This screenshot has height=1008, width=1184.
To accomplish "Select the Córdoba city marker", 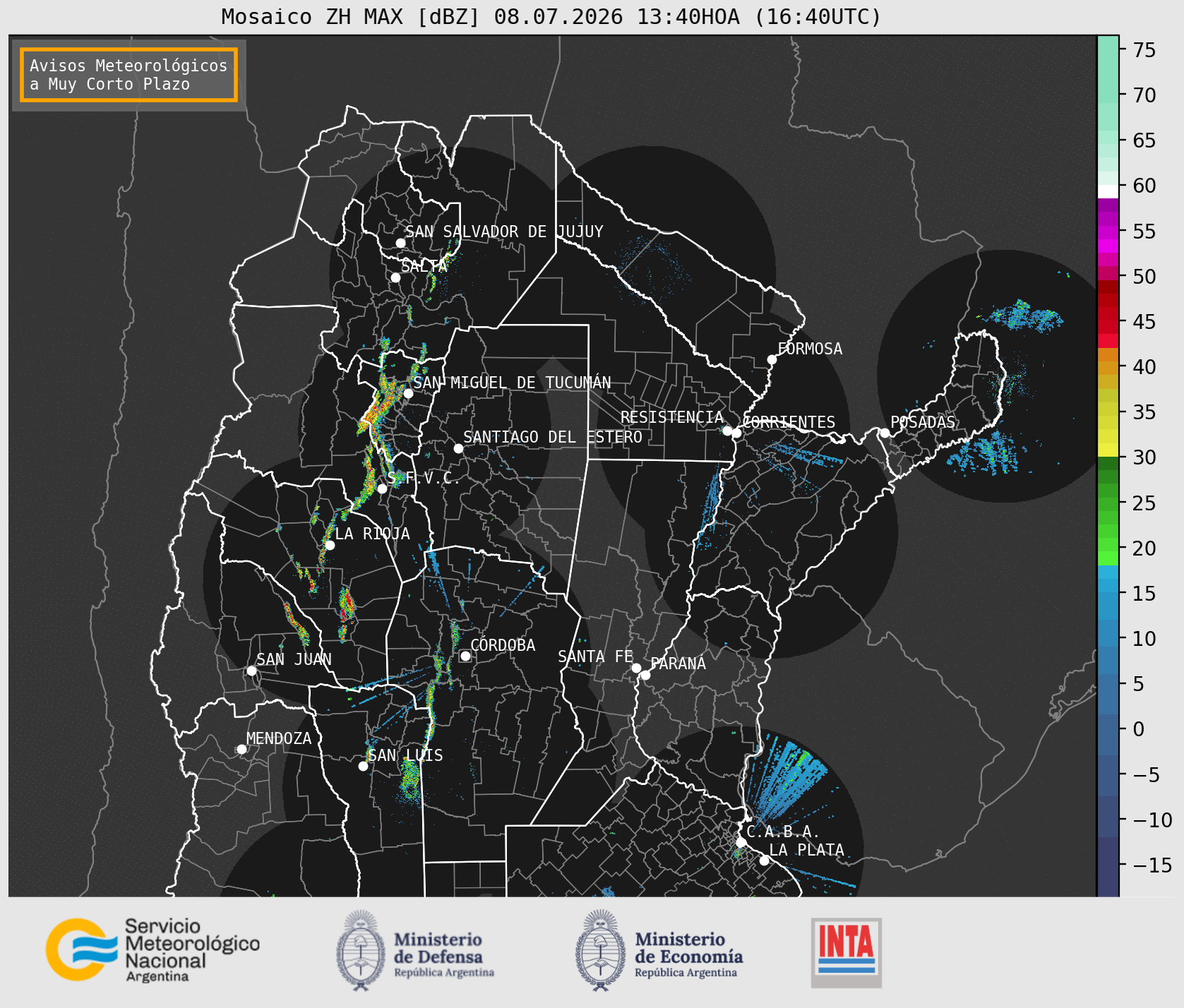I will pyautogui.click(x=465, y=656).
